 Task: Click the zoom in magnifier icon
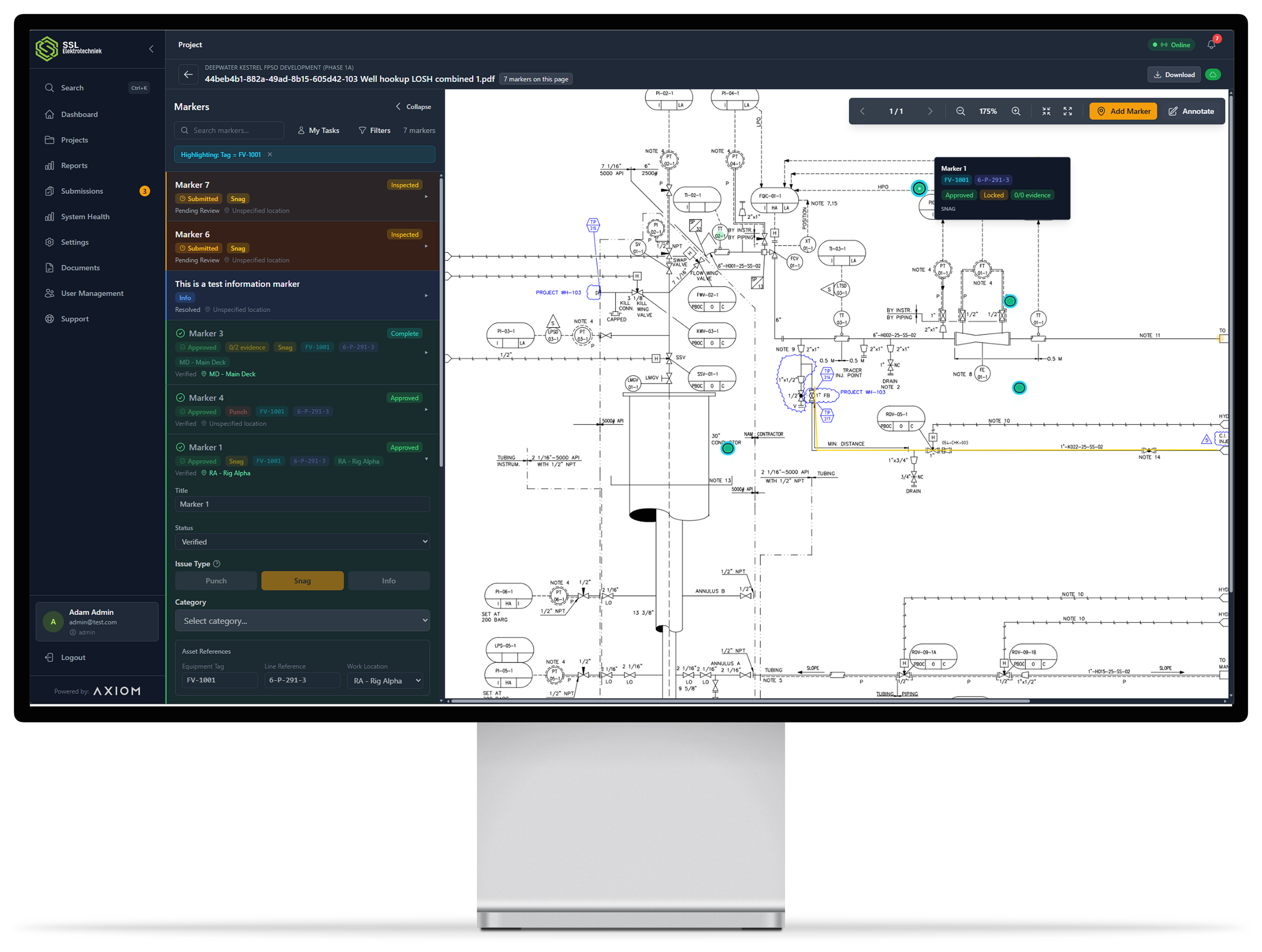1016,111
